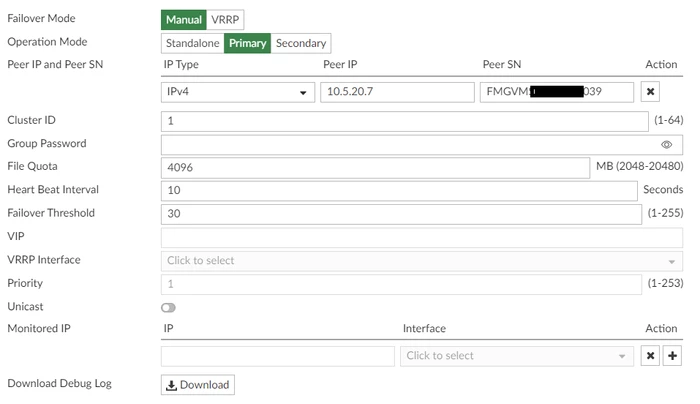Show the Group Password with eye icon
This screenshot has width=700, height=404.
click(666, 145)
